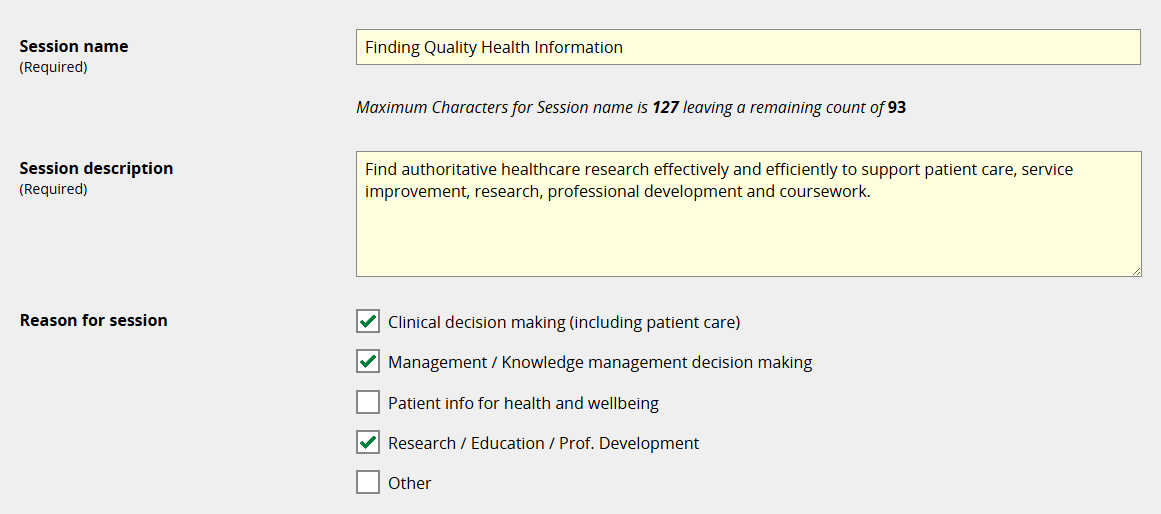This screenshot has width=1161, height=514.
Task: Click the 'Reason for session' heading
Action: pos(93,320)
